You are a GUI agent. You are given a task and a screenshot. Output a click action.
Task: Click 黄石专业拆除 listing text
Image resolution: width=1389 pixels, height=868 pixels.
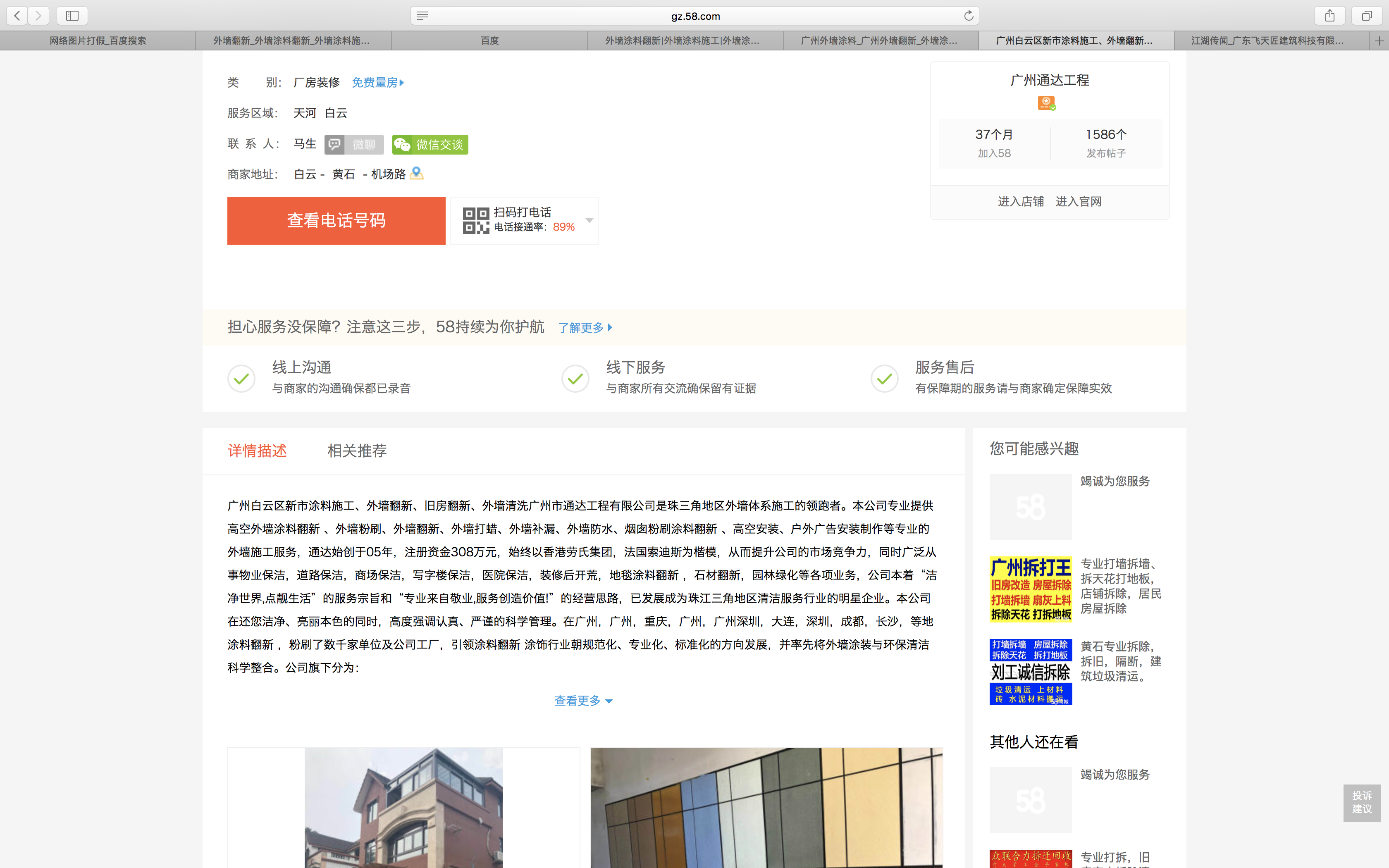1121,661
